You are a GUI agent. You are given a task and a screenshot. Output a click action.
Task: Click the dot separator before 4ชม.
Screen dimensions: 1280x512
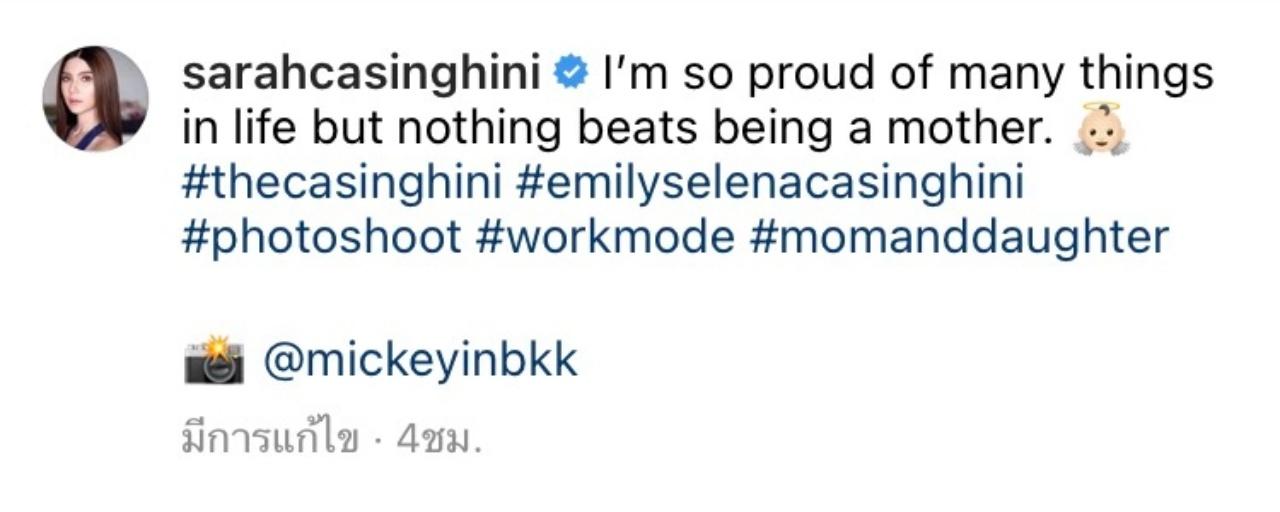[378, 440]
